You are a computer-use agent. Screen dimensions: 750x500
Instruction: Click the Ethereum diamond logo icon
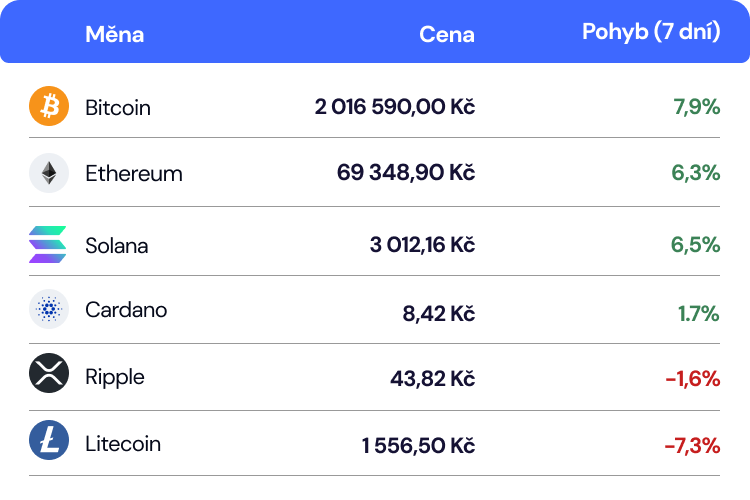[x=48, y=173]
